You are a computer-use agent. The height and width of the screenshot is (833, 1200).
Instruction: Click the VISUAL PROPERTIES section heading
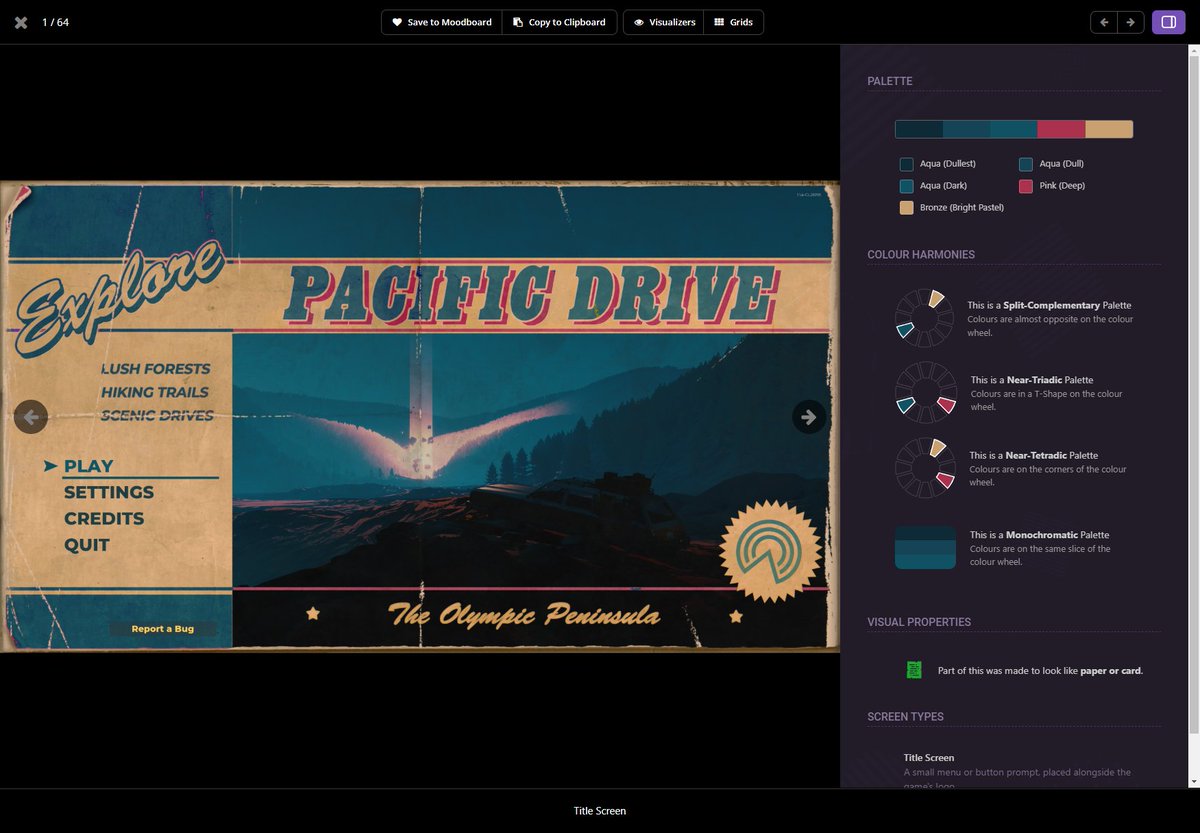click(x=919, y=622)
